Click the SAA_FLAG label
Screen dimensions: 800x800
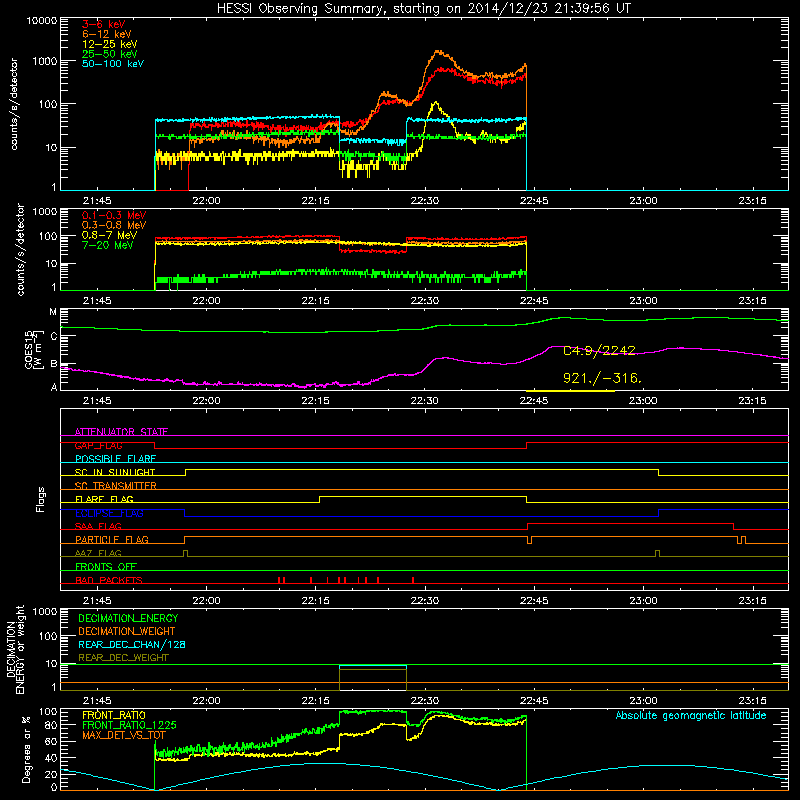[98, 526]
